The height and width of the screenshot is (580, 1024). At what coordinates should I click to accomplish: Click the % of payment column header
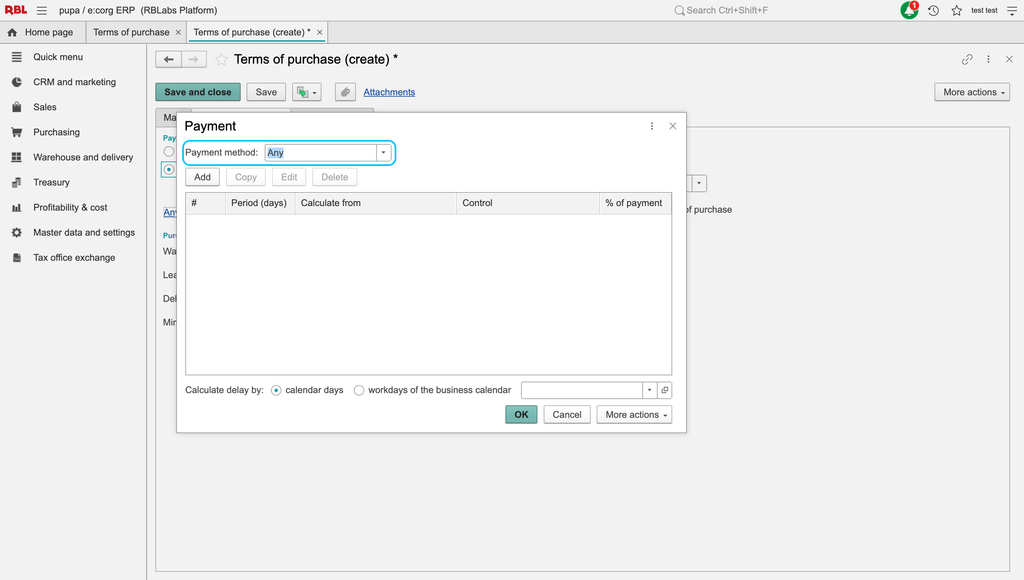click(635, 203)
